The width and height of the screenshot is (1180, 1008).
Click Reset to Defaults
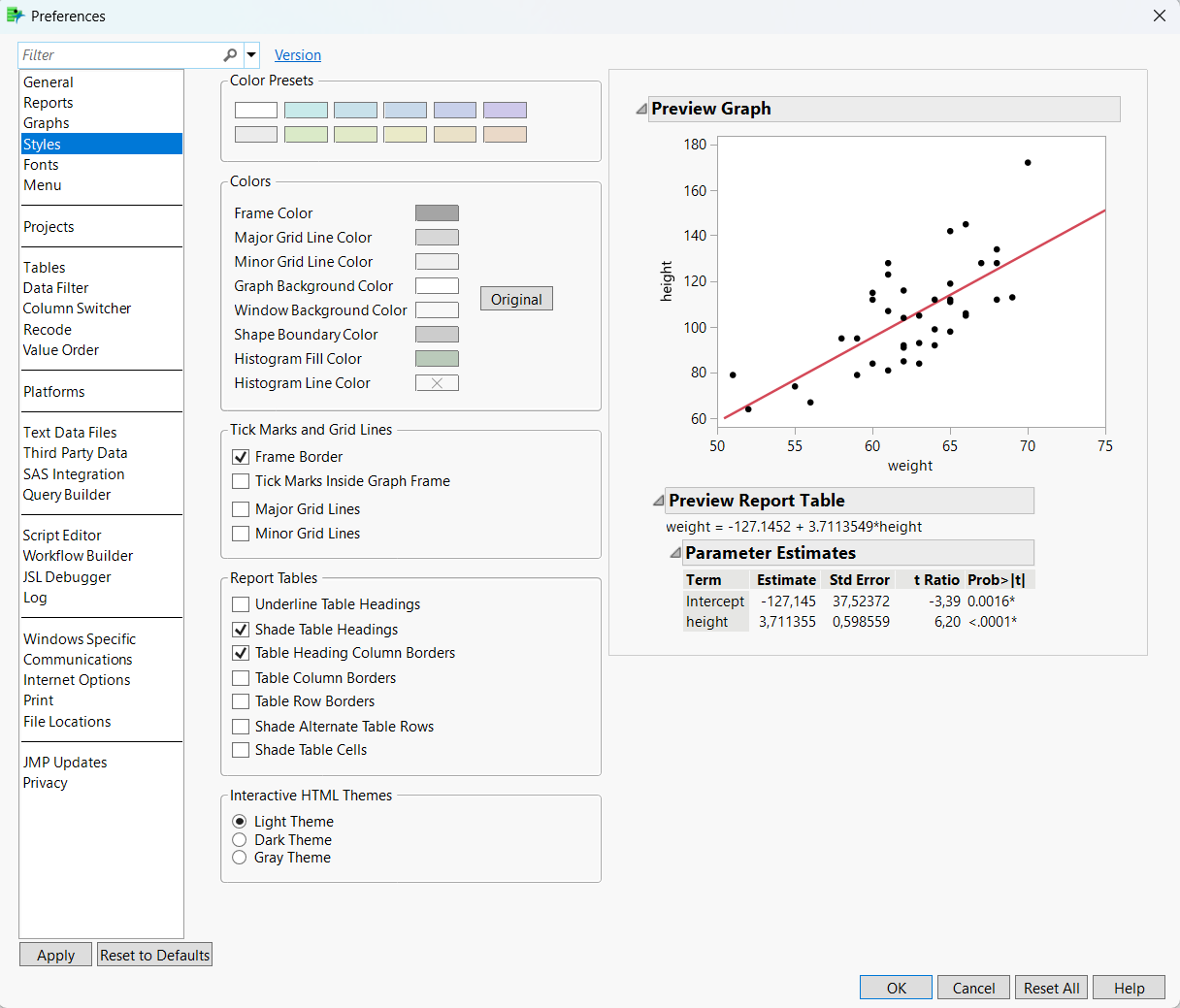(153, 954)
